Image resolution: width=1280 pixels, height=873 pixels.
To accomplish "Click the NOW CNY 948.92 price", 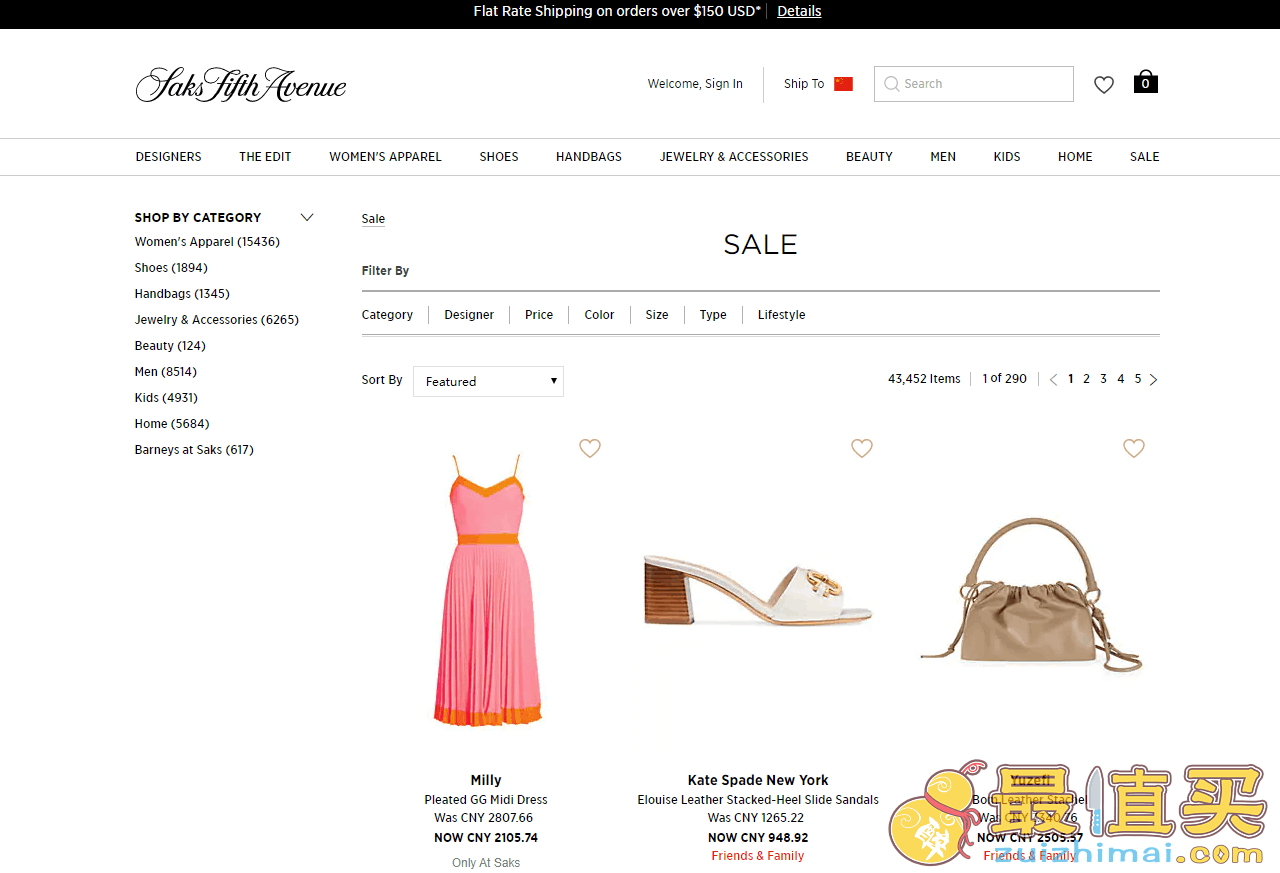I will pos(758,838).
